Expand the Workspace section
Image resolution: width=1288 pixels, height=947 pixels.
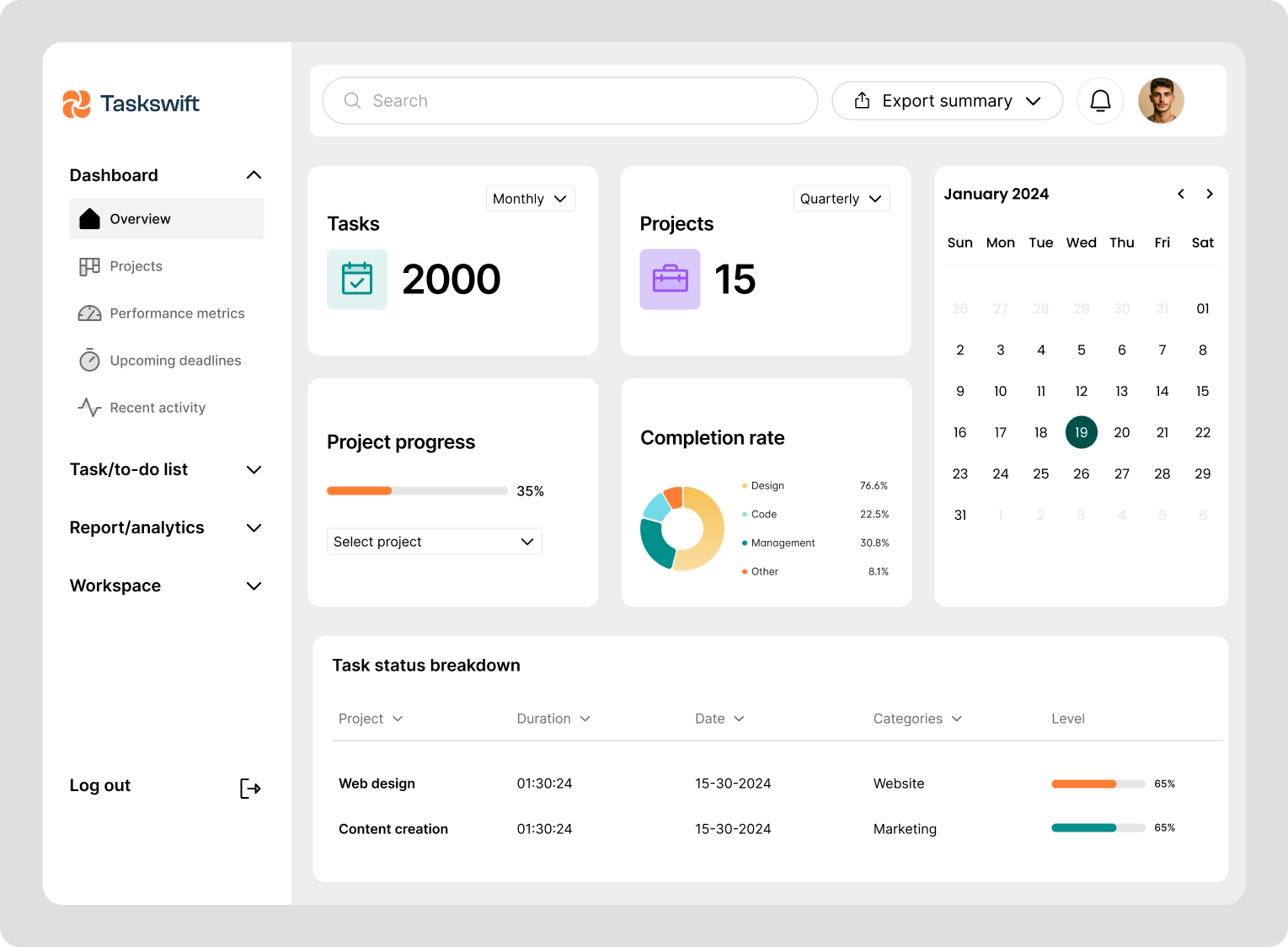point(254,586)
